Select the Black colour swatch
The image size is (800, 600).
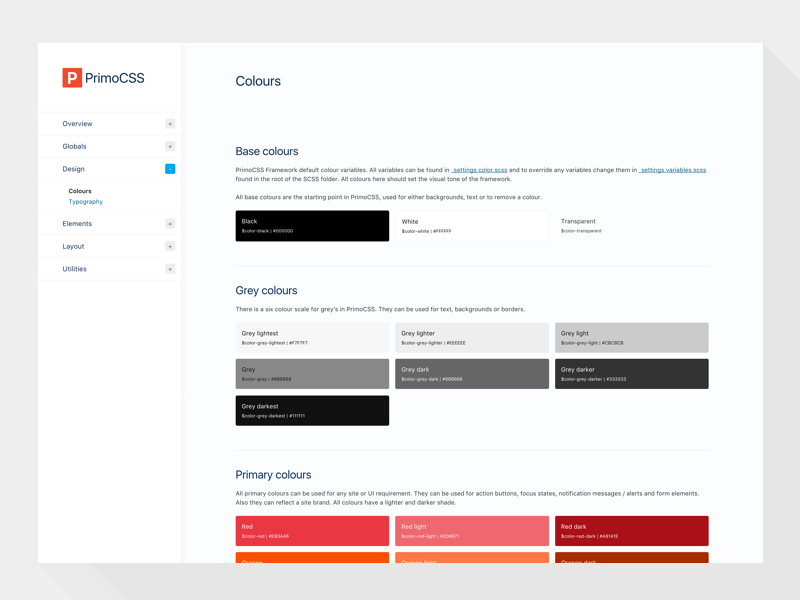pos(312,226)
